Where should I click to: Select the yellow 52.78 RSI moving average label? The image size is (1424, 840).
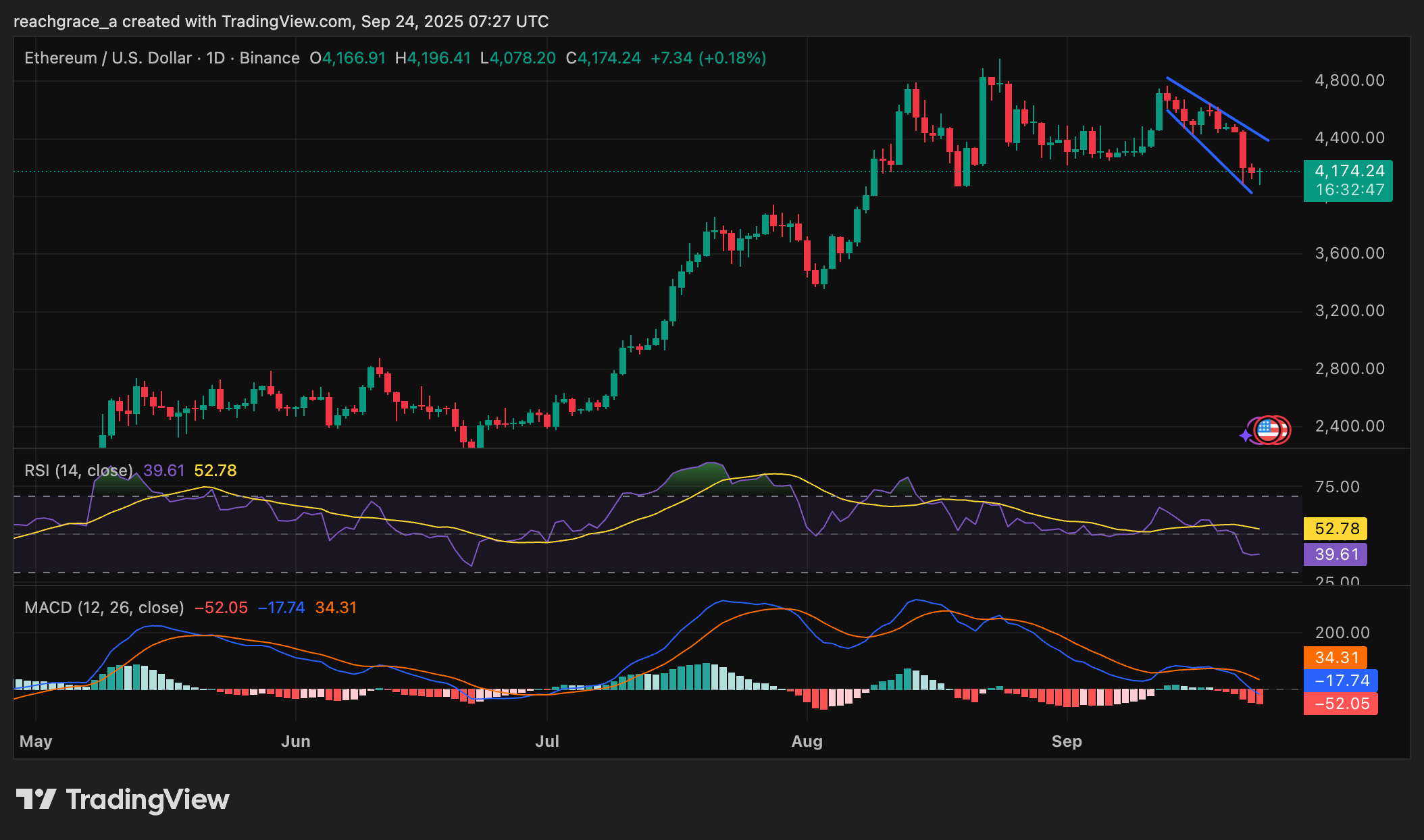pos(1335,529)
